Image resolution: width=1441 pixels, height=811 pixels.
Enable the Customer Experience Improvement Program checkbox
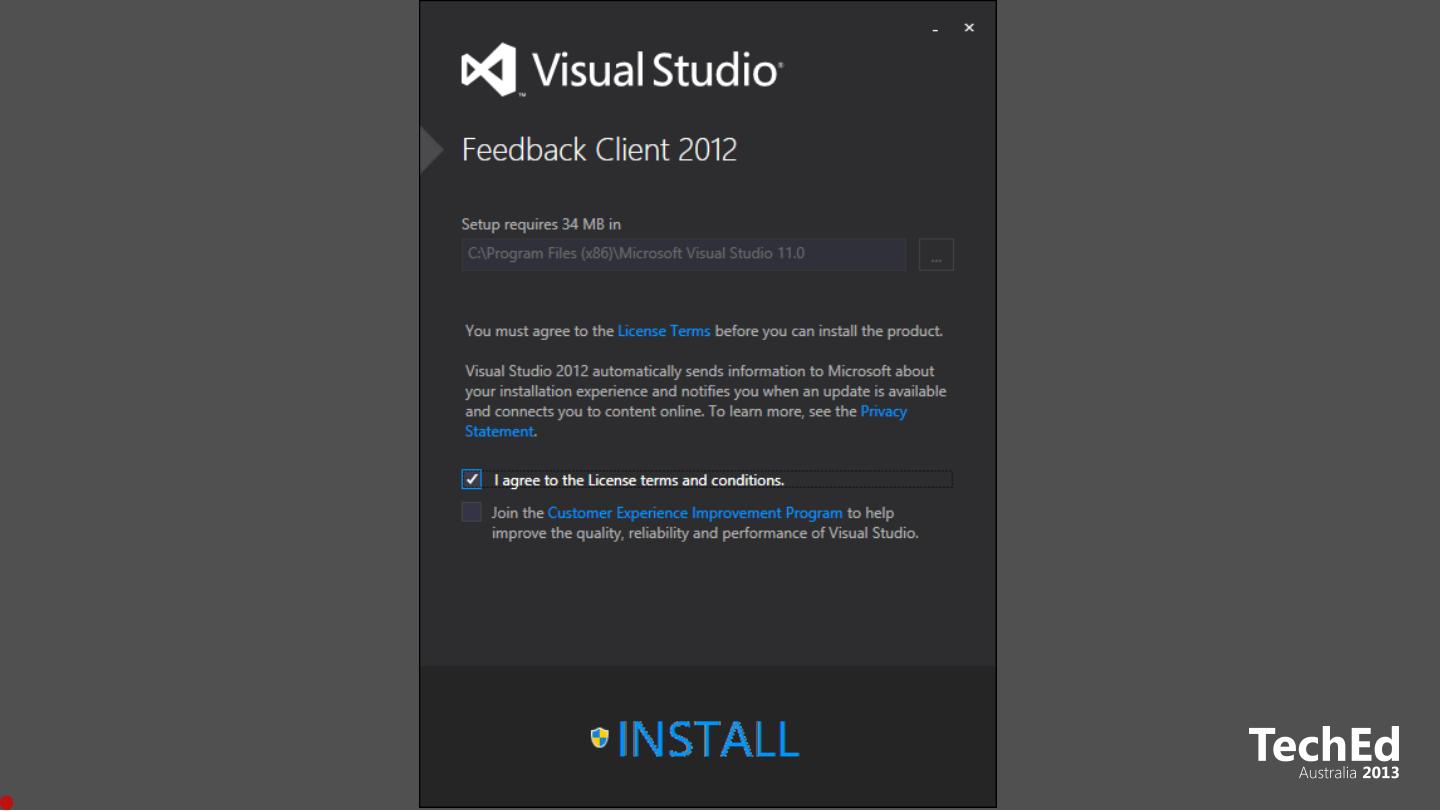coord(472,512)
